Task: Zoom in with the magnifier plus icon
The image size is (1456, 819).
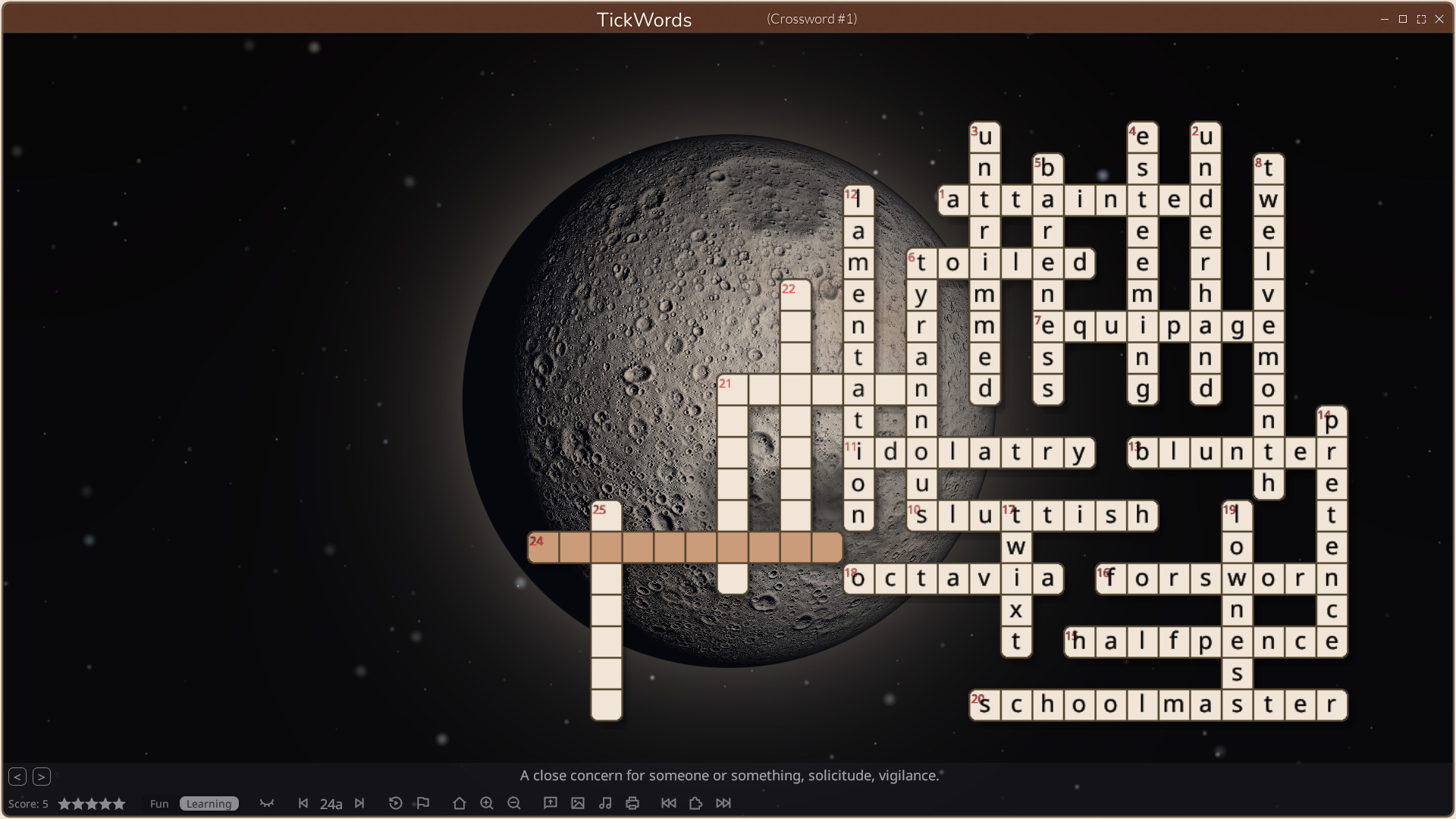Action: (487, 803)
